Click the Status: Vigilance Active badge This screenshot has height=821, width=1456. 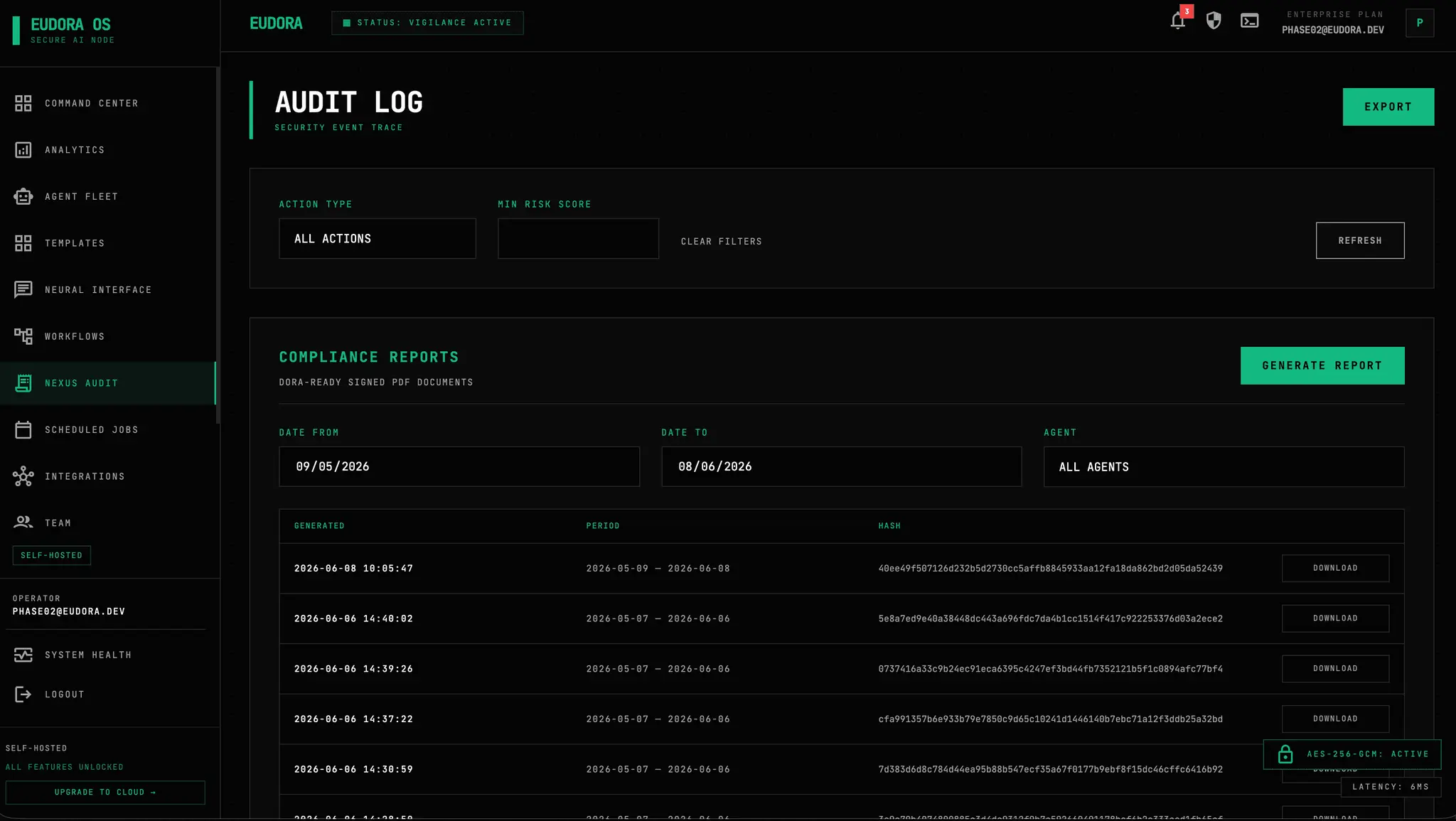click(427, 23)
